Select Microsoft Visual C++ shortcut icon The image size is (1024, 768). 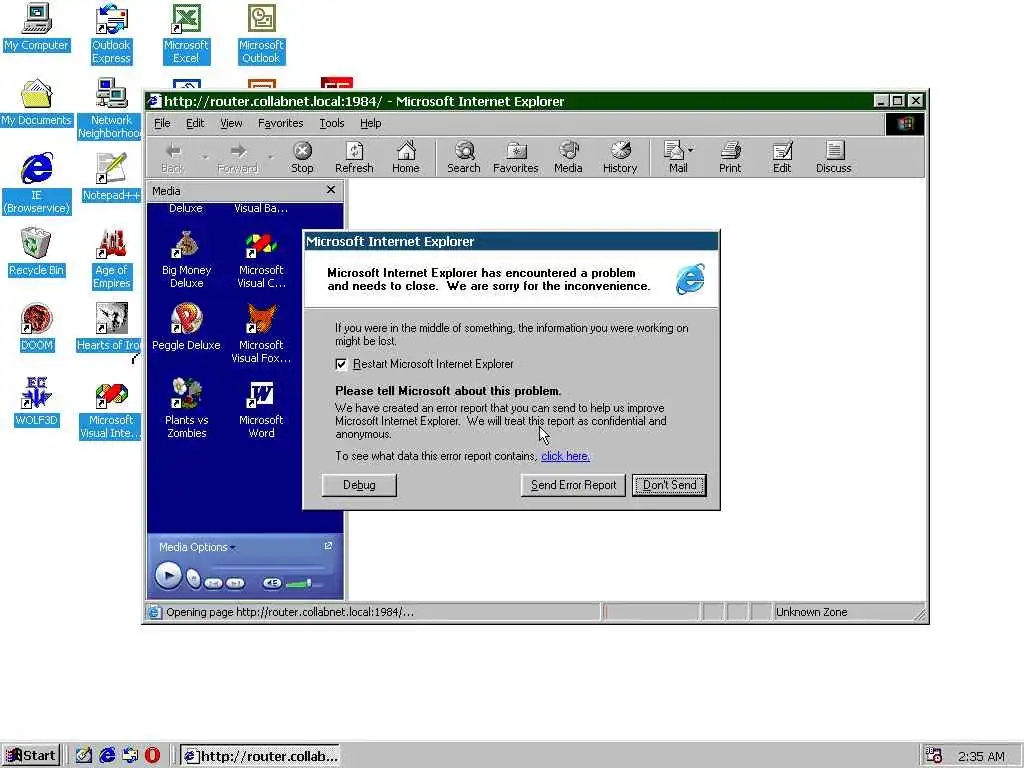(x=261, y=260)
